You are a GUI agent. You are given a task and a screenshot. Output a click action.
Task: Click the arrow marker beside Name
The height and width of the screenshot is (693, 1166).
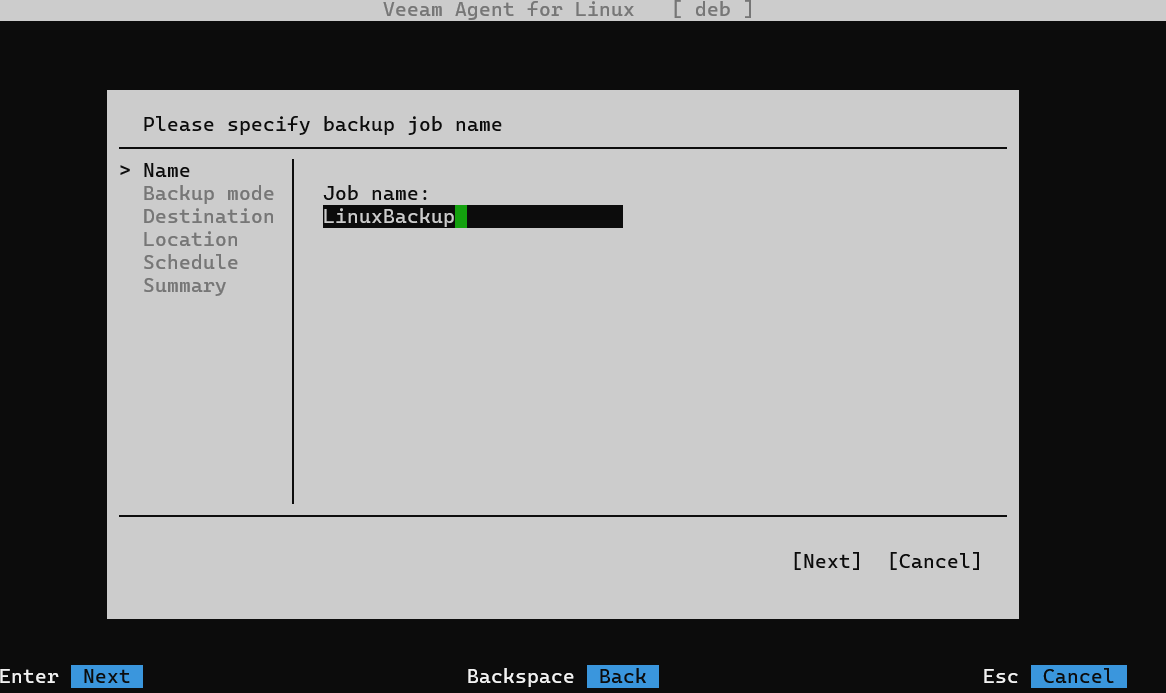point(125,171)
